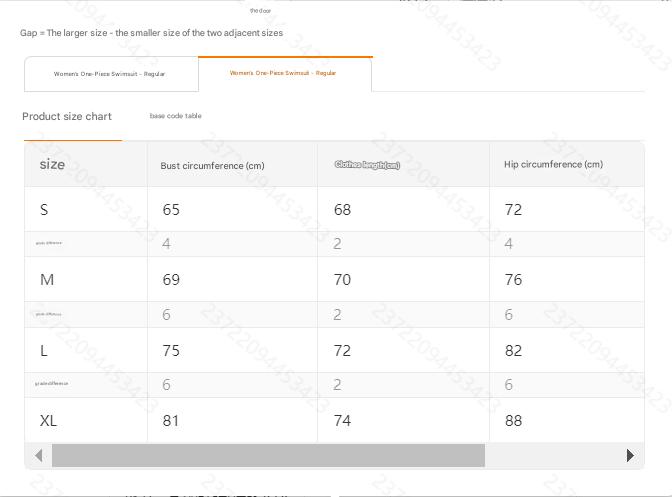The image size is (672, 497).
Task: Click the Clothes length (cm) column header
Action: pyautogui.click(x=367, y=165)
